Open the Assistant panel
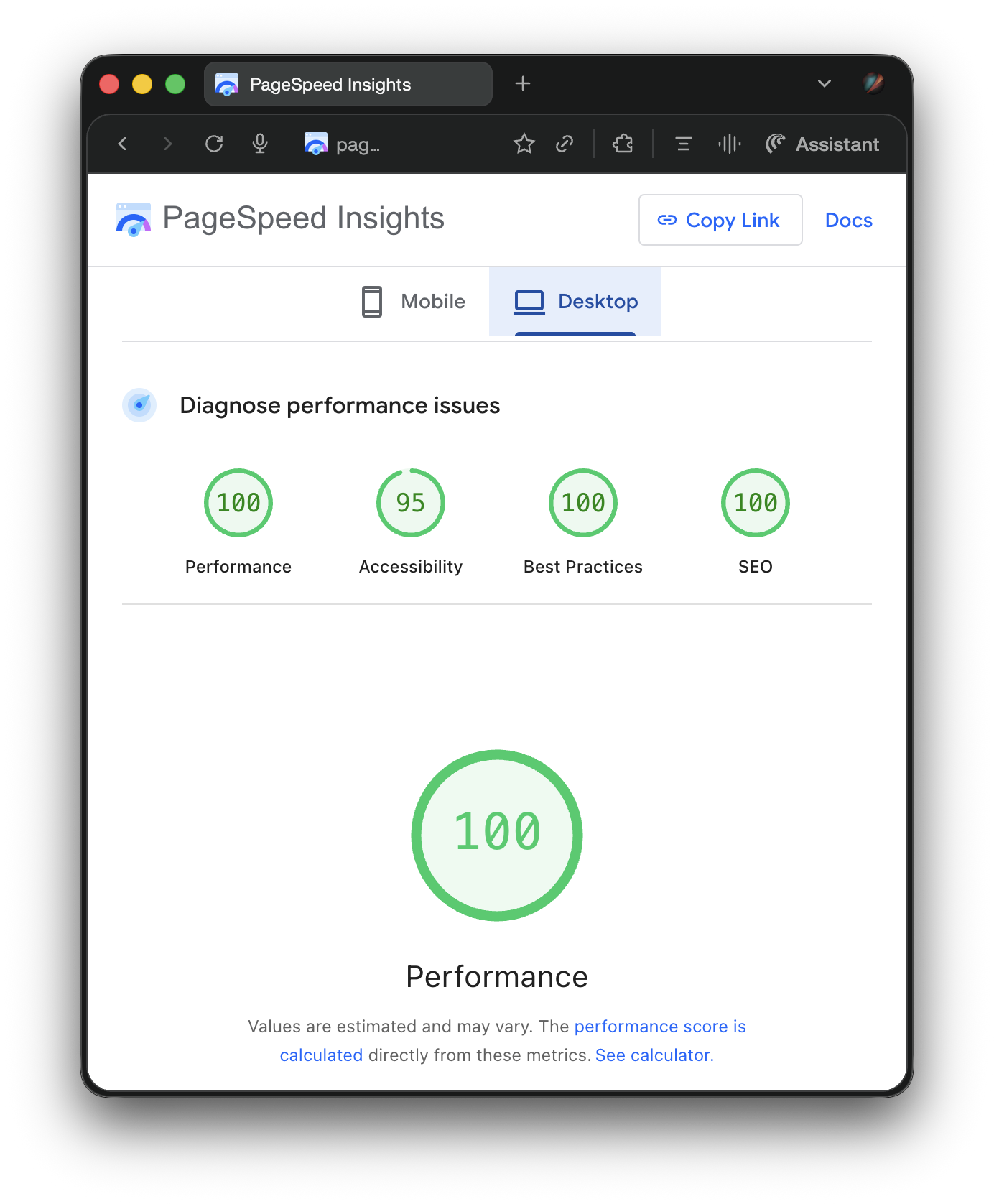Screen dimensions: 994x1204 [x=822, y=144]
